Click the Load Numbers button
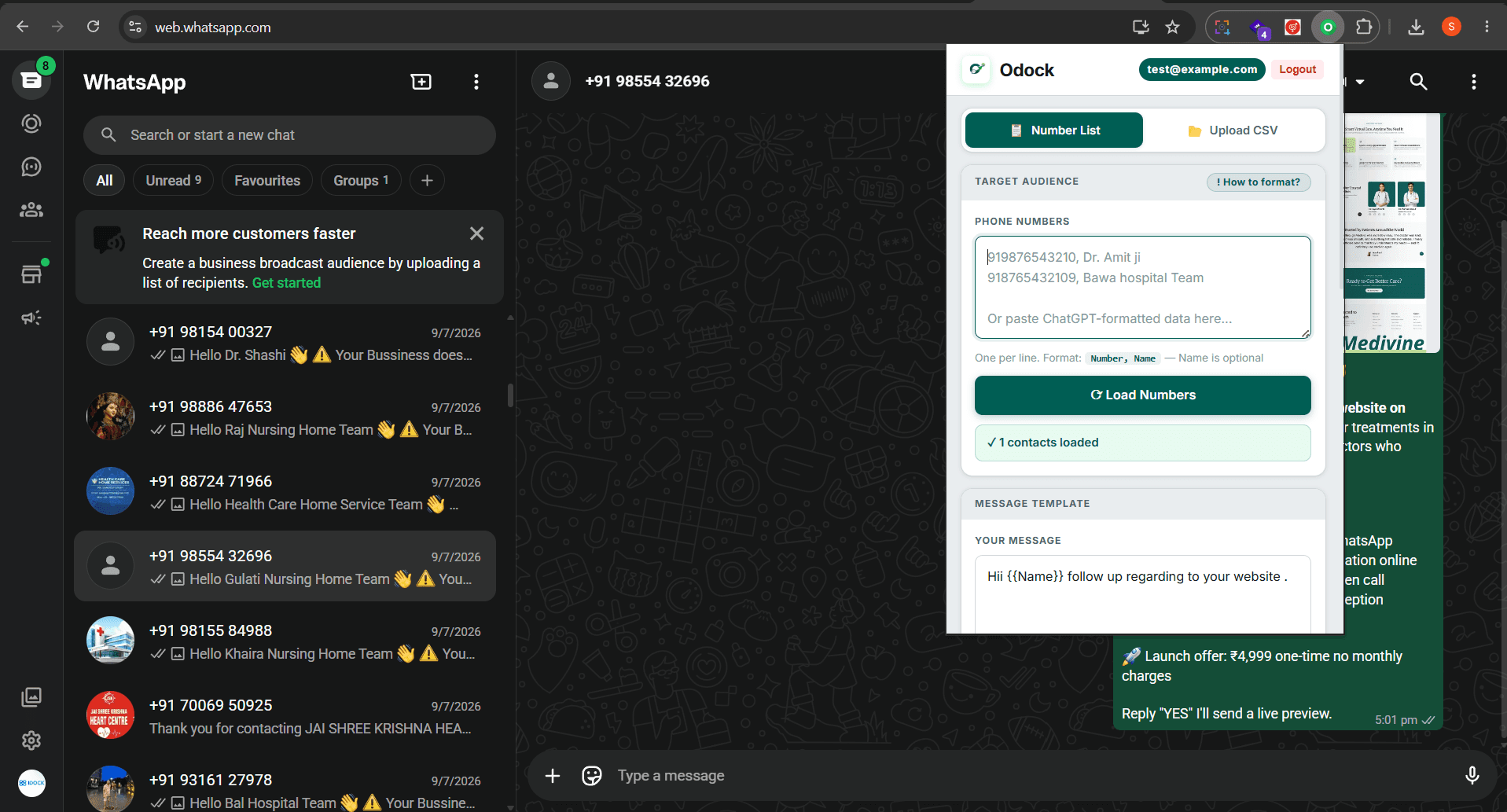The image size is (1507, 812). (1143, 395)
